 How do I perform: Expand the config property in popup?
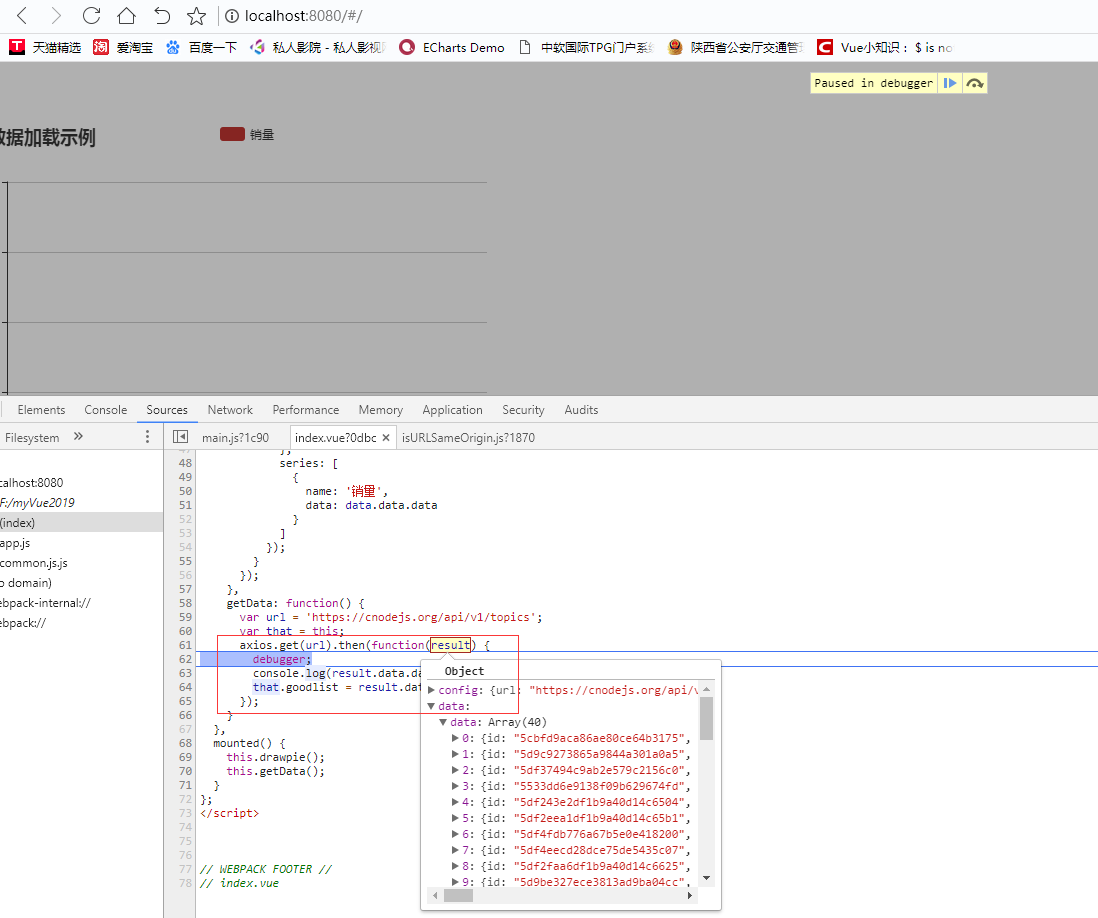pyautogui.click(x=432, y=690)
